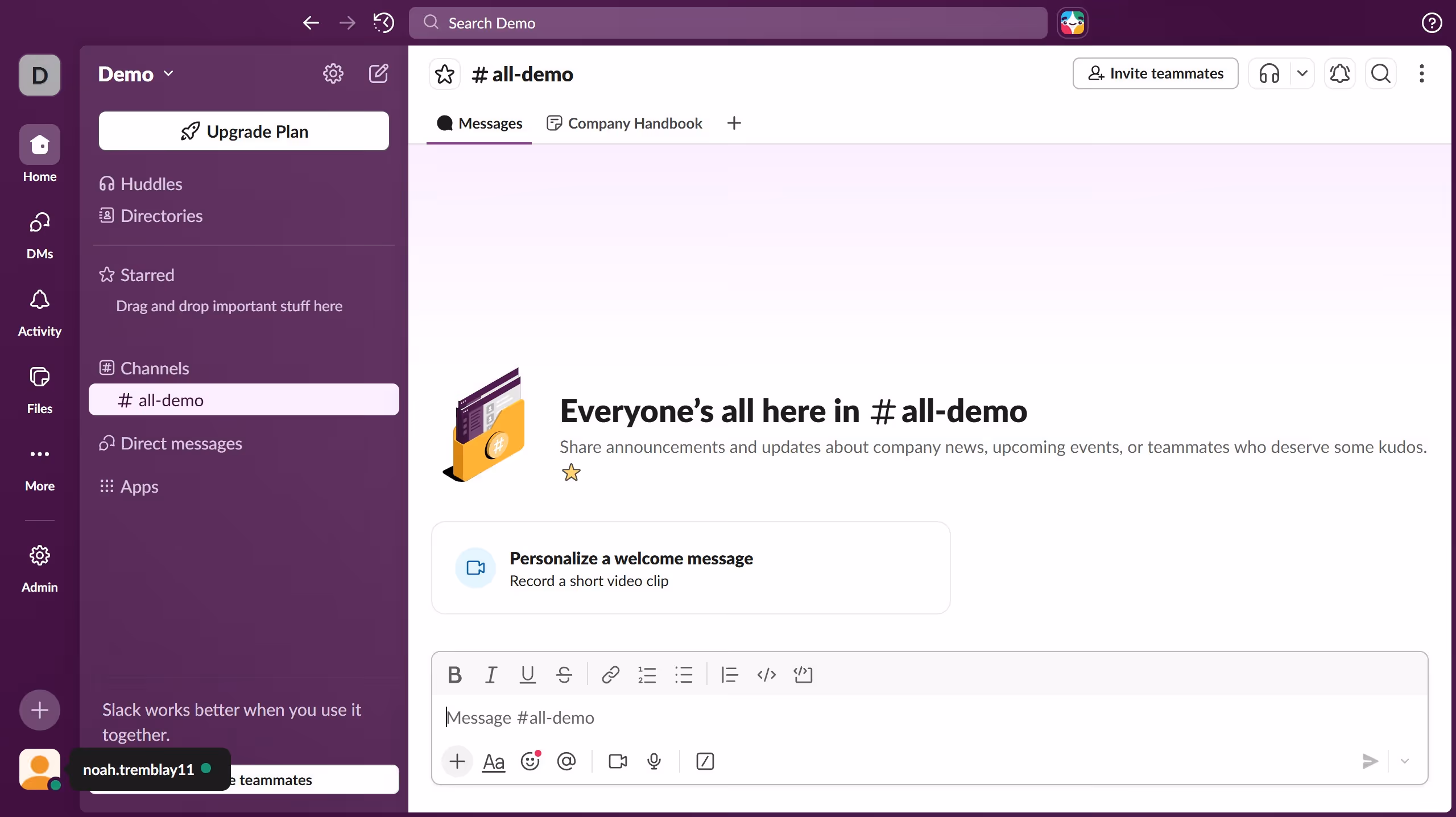Select the all-demo channel in the sidebar
The width and height of the screenshot is (1456, 817).
pyautogui.click(x=244, y=399)
